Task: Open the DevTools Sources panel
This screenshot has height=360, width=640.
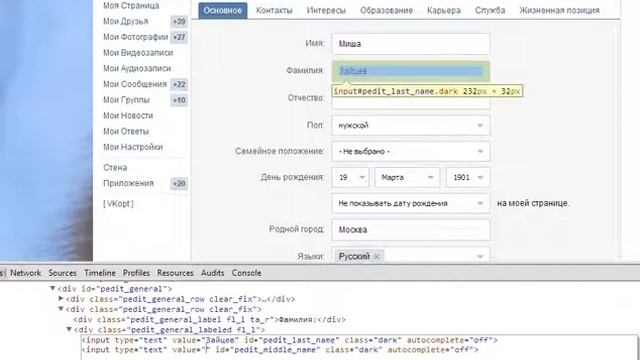Action: click(x=62, y=273)
